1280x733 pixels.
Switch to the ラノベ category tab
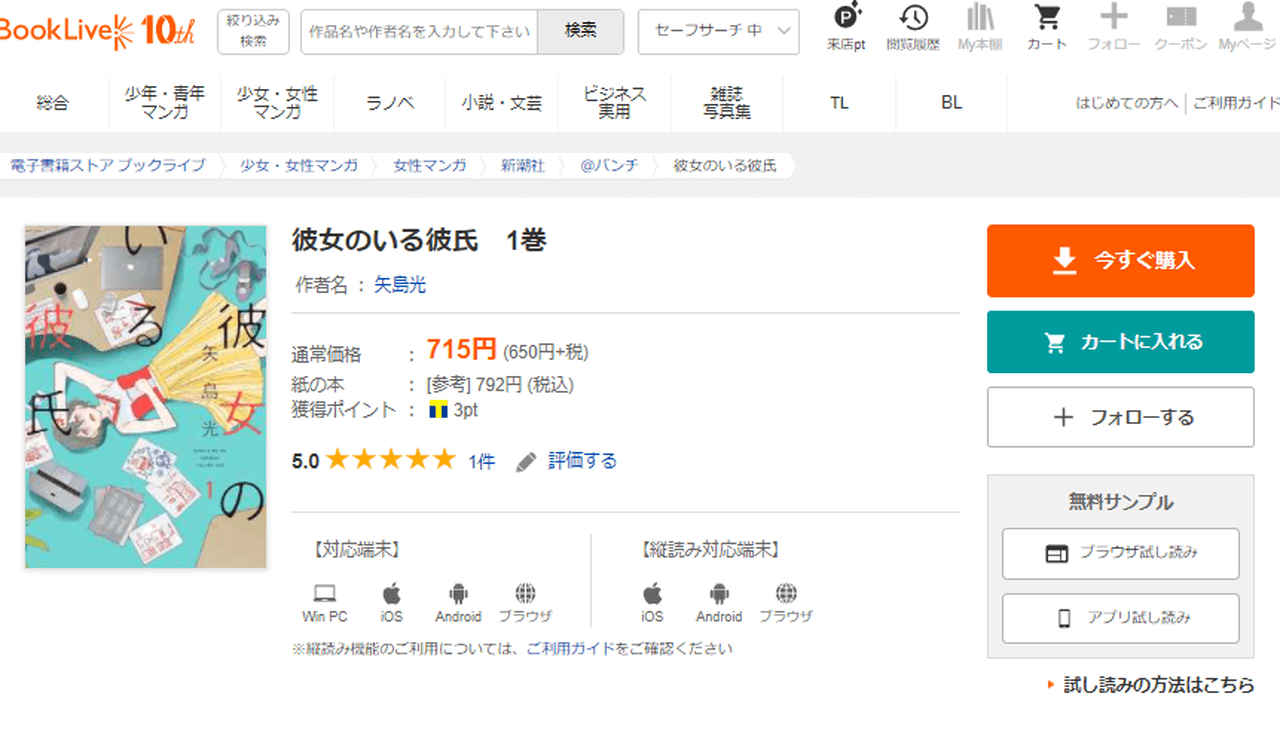click(x=389, y=103)
